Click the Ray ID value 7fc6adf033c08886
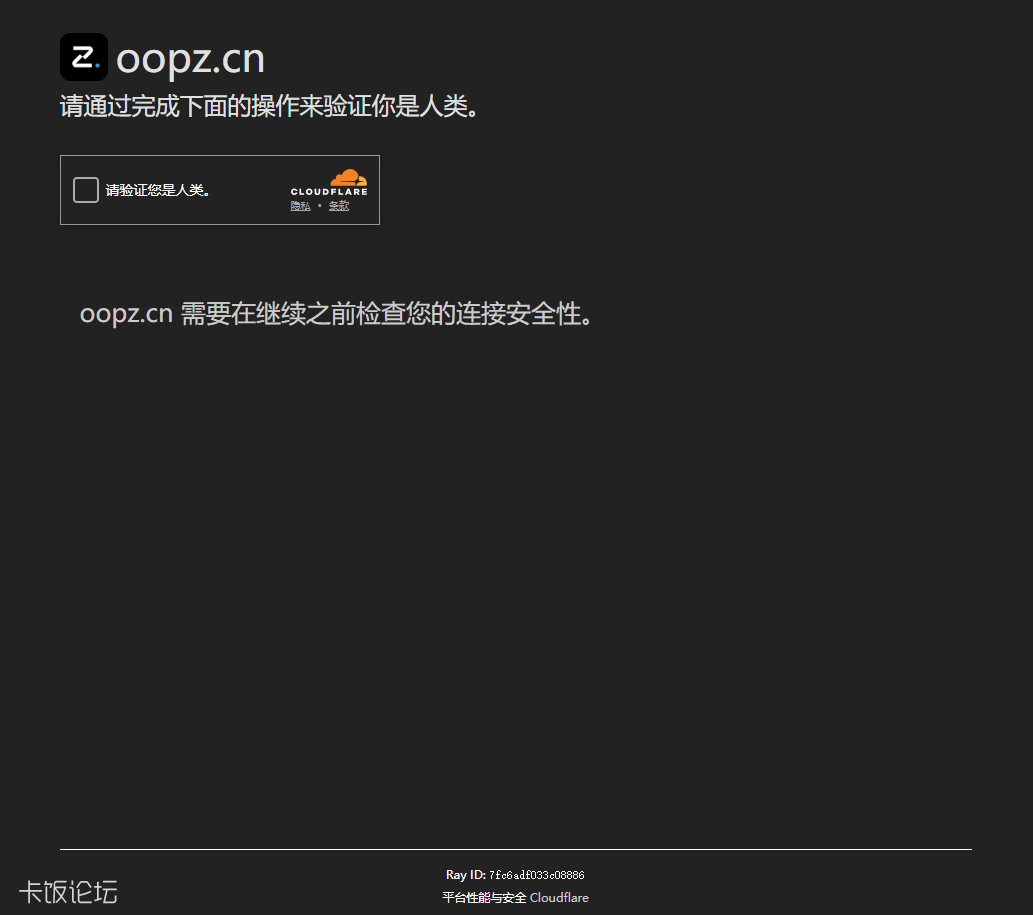Image resolution: width=1033 pixels, height=915 pixels. (x=536, y=875)
